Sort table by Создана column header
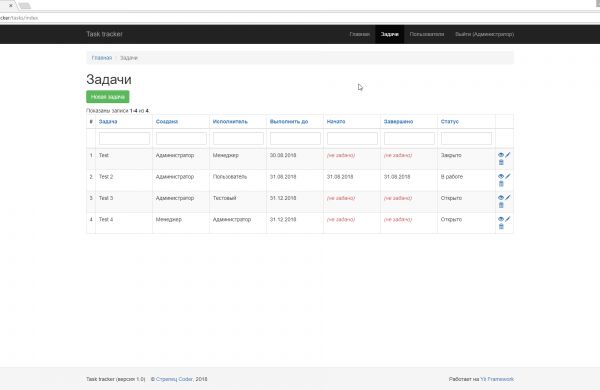Screen dimensions: 600x390 click(167, 122)
